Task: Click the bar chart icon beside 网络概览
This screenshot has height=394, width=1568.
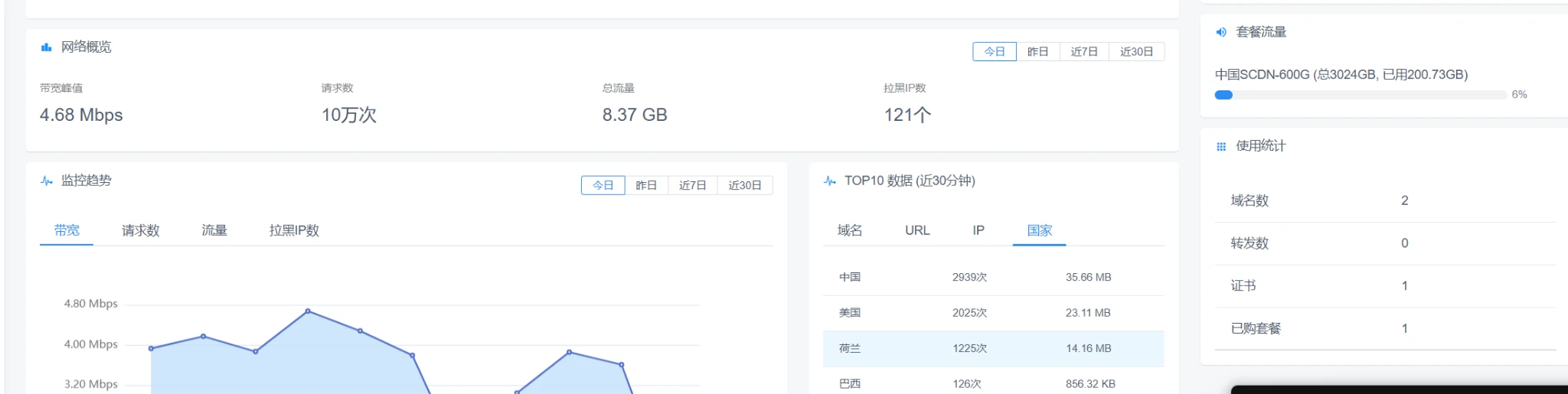Action: point(46,47)
